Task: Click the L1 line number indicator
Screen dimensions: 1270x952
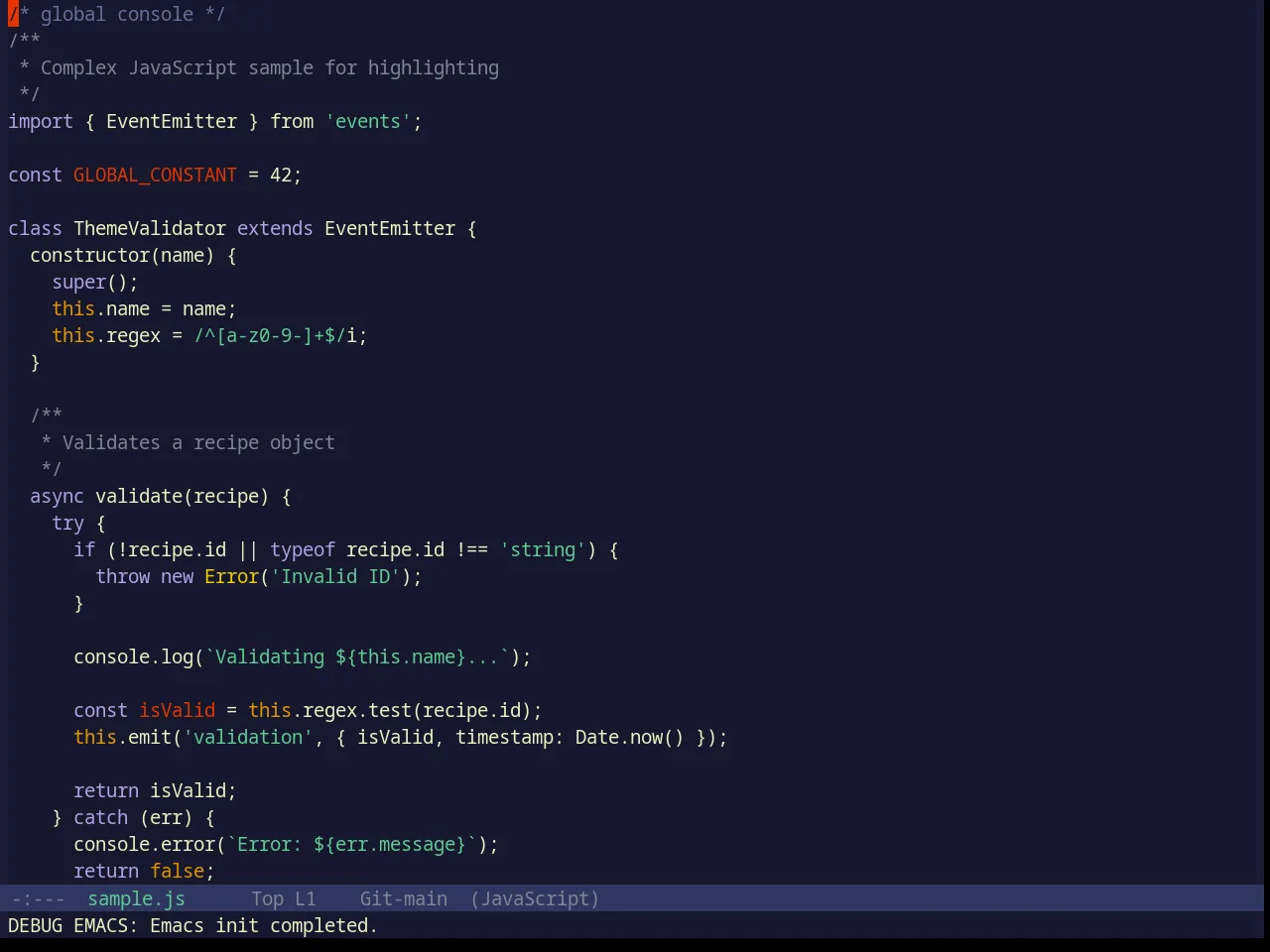Action: point(305,898)
